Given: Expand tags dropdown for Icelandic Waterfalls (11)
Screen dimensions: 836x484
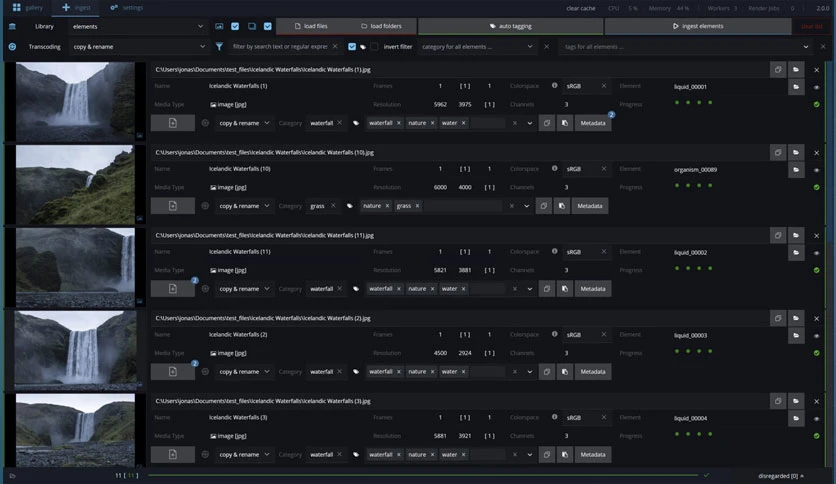Looking at the screenshot, I should 529,289.
